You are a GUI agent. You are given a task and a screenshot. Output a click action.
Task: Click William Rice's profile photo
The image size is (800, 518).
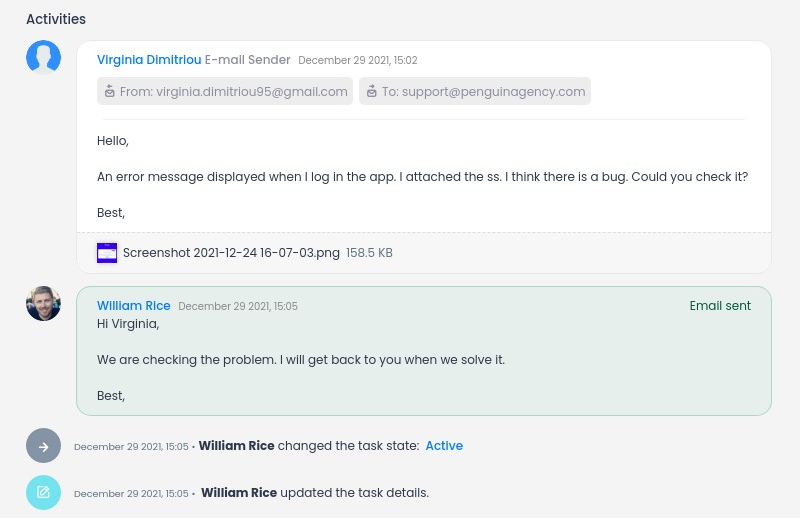click(x=43, y=304)
